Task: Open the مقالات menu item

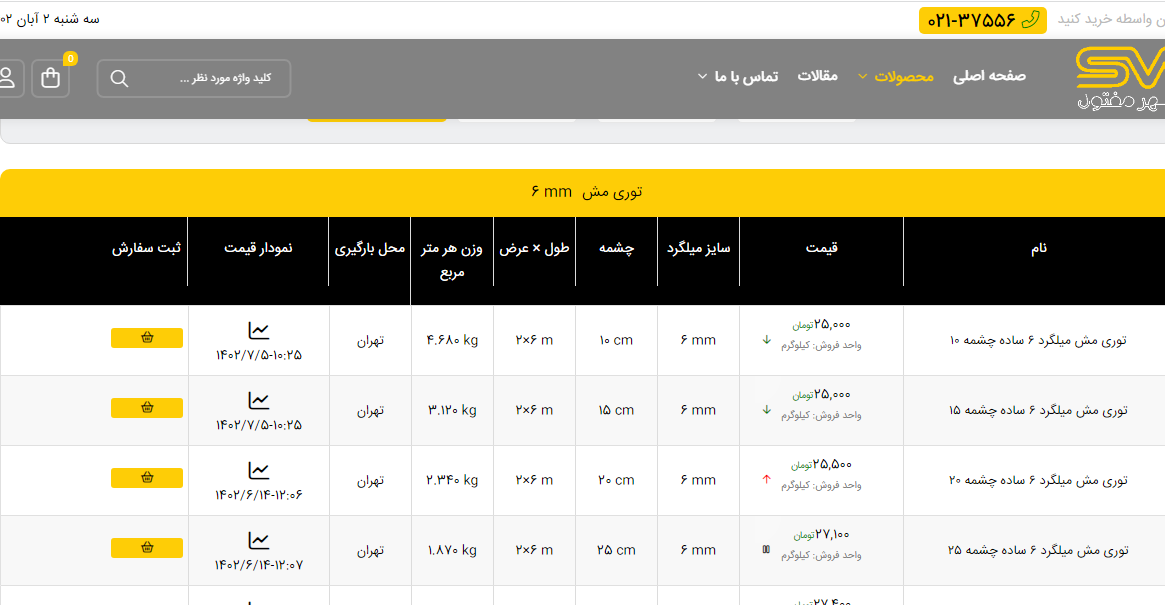Action: (x=817, y=76)
